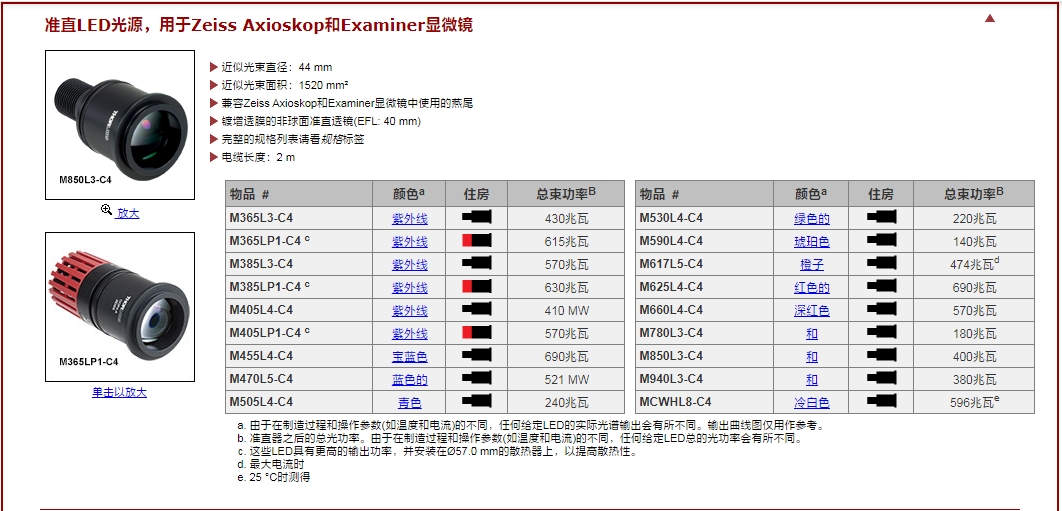
Task: Open 紫外线 color link for M365LP1-C4
Action: point(410,242)
